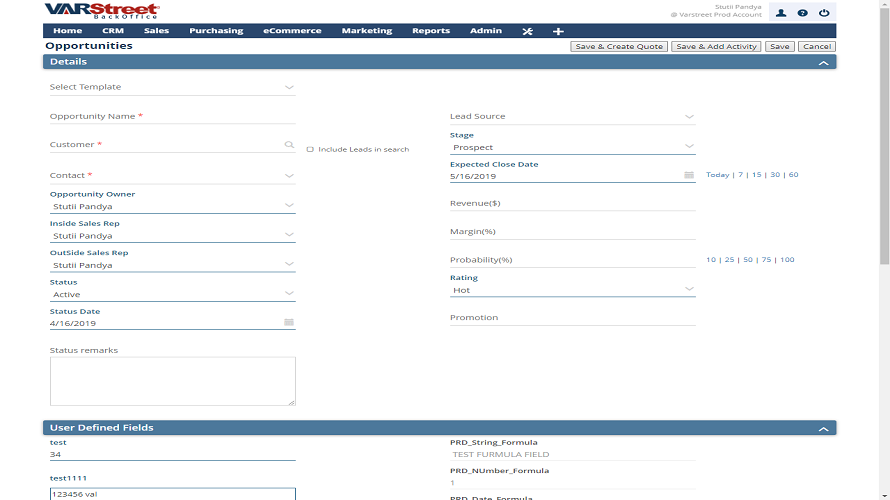The height and width of the screenshot is (500, 890).
Task: Click the Customer search magnifier icon
Action: (289, 145)
